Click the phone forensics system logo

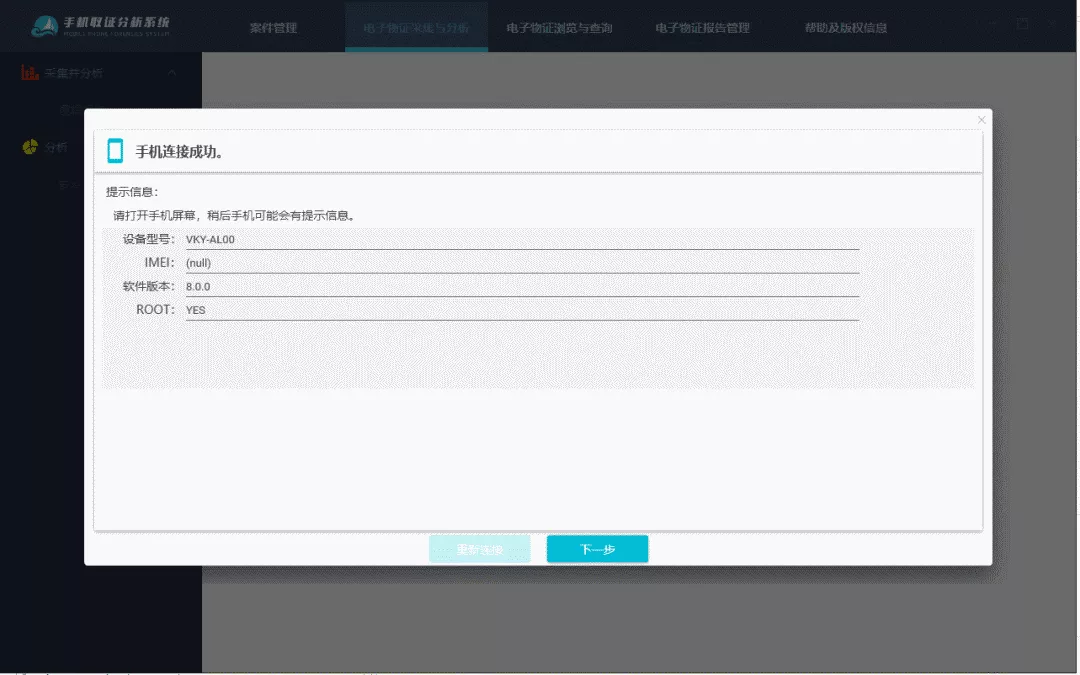(x=100, y=25)
